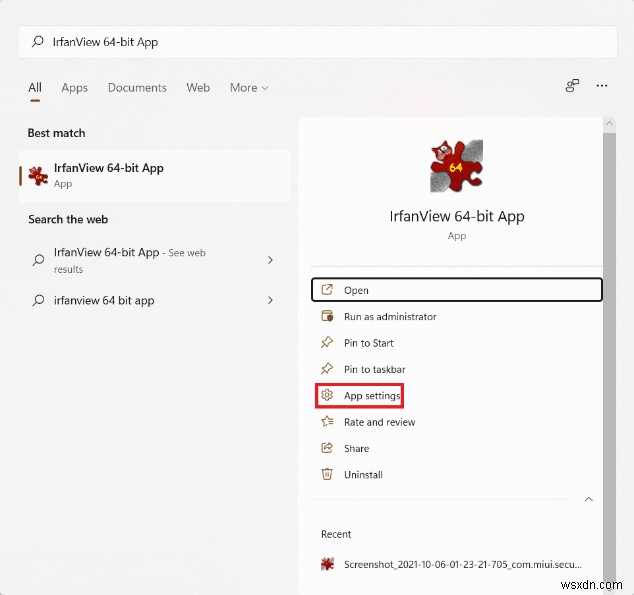Screen dimensions: 634x595
Task: Expand arrow for 'irfanview 64 bit app' suggestion
Action: coord(271,300)
